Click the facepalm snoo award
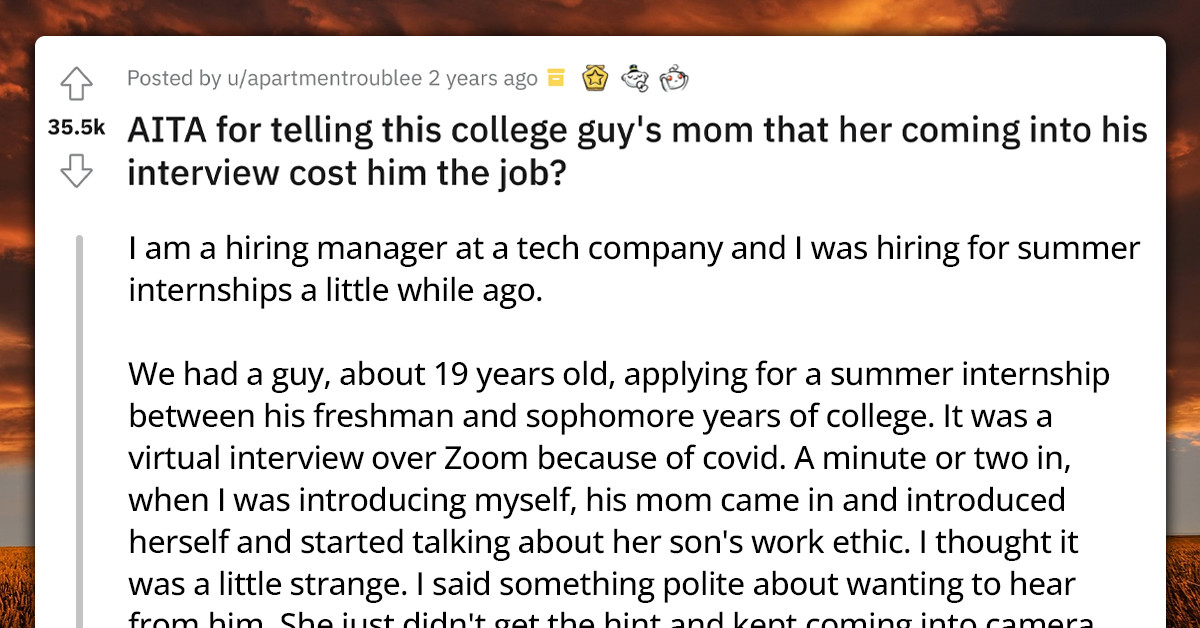This screenshot has width=1200, height=628. [676, 77]
